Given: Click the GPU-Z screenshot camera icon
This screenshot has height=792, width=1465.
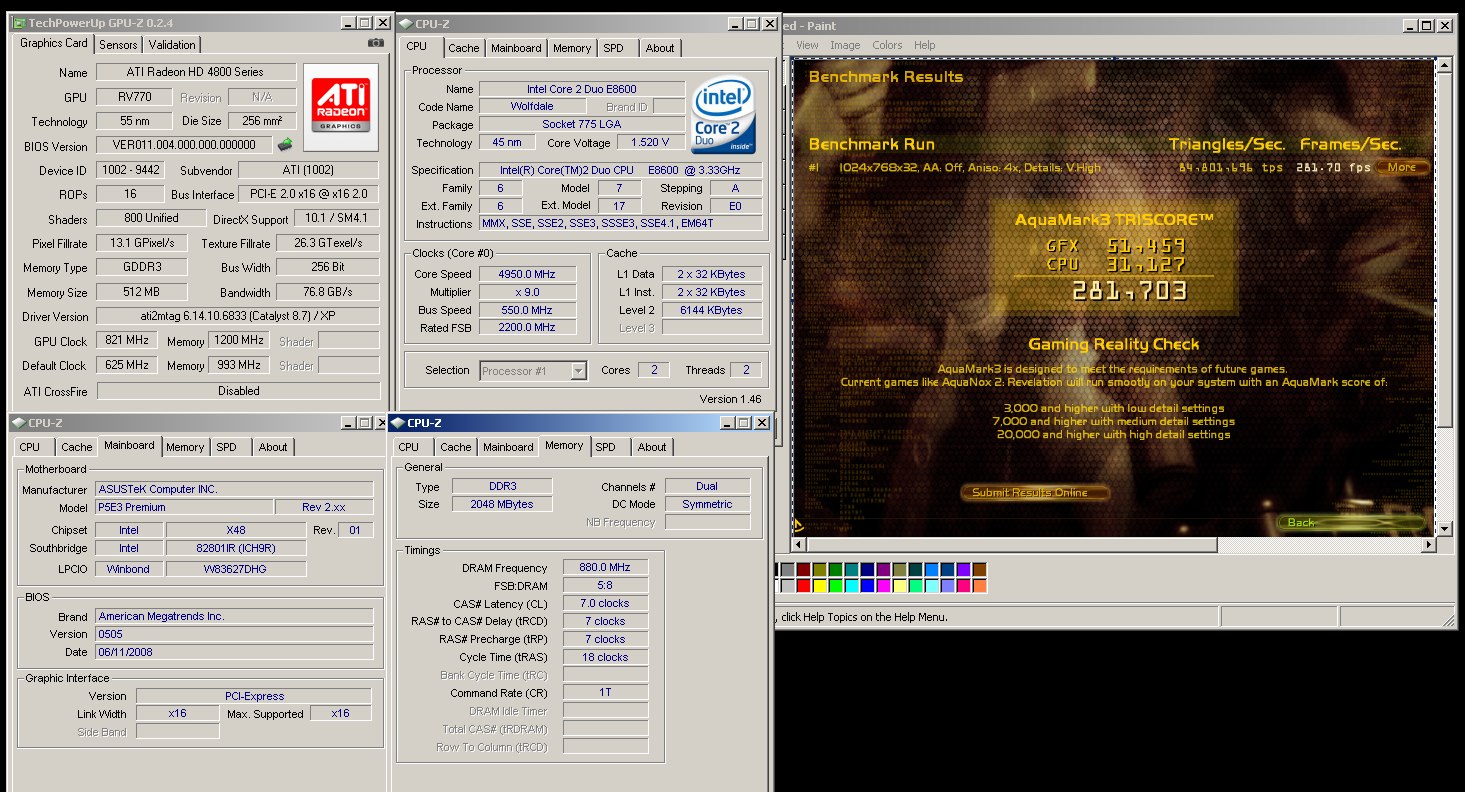Looking at the screenshot, I should (375, 43).
